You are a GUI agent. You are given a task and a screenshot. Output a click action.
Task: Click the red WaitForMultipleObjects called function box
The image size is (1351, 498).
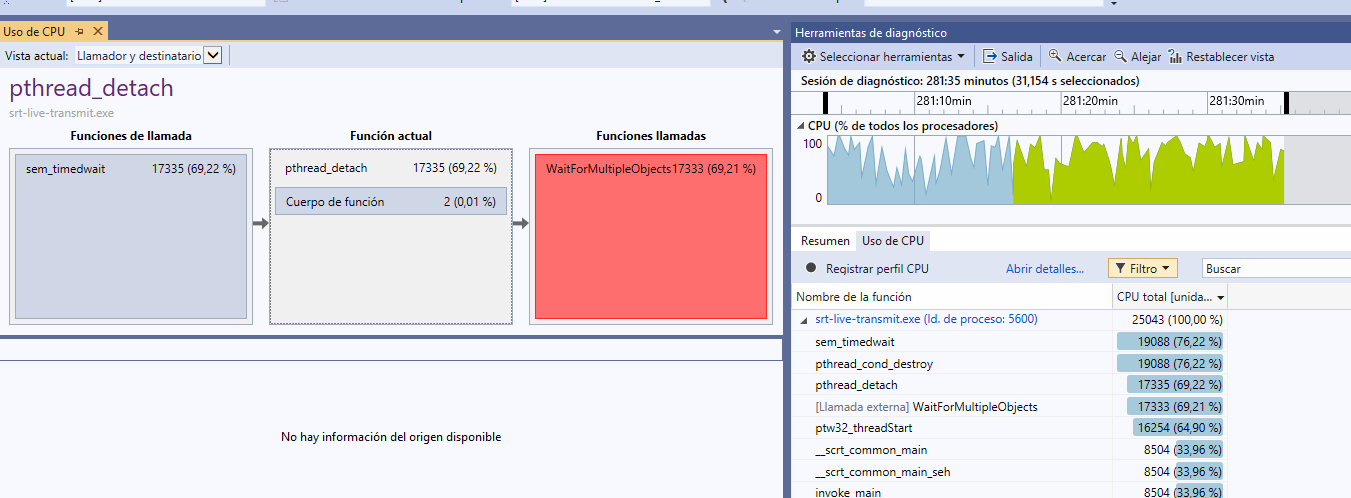point(651,236)
